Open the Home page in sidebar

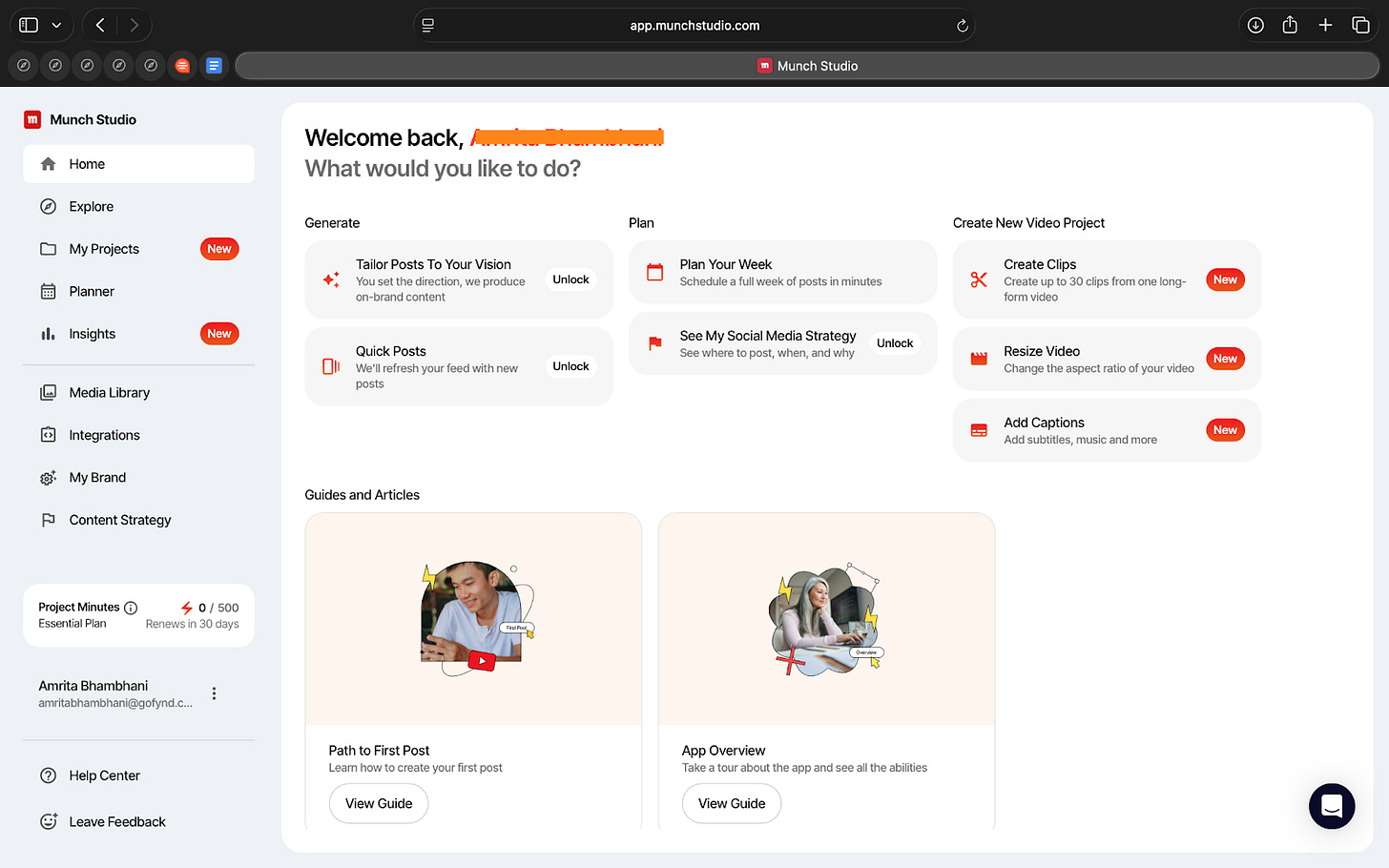138,164
